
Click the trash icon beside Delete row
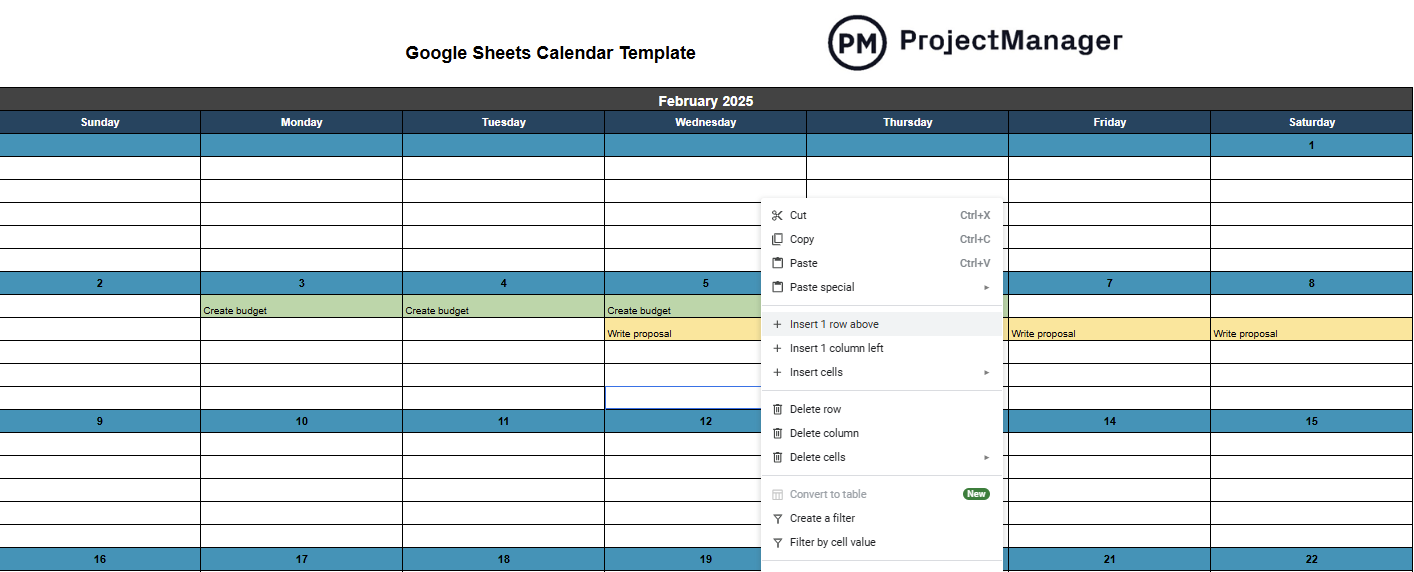coord(777,409)
